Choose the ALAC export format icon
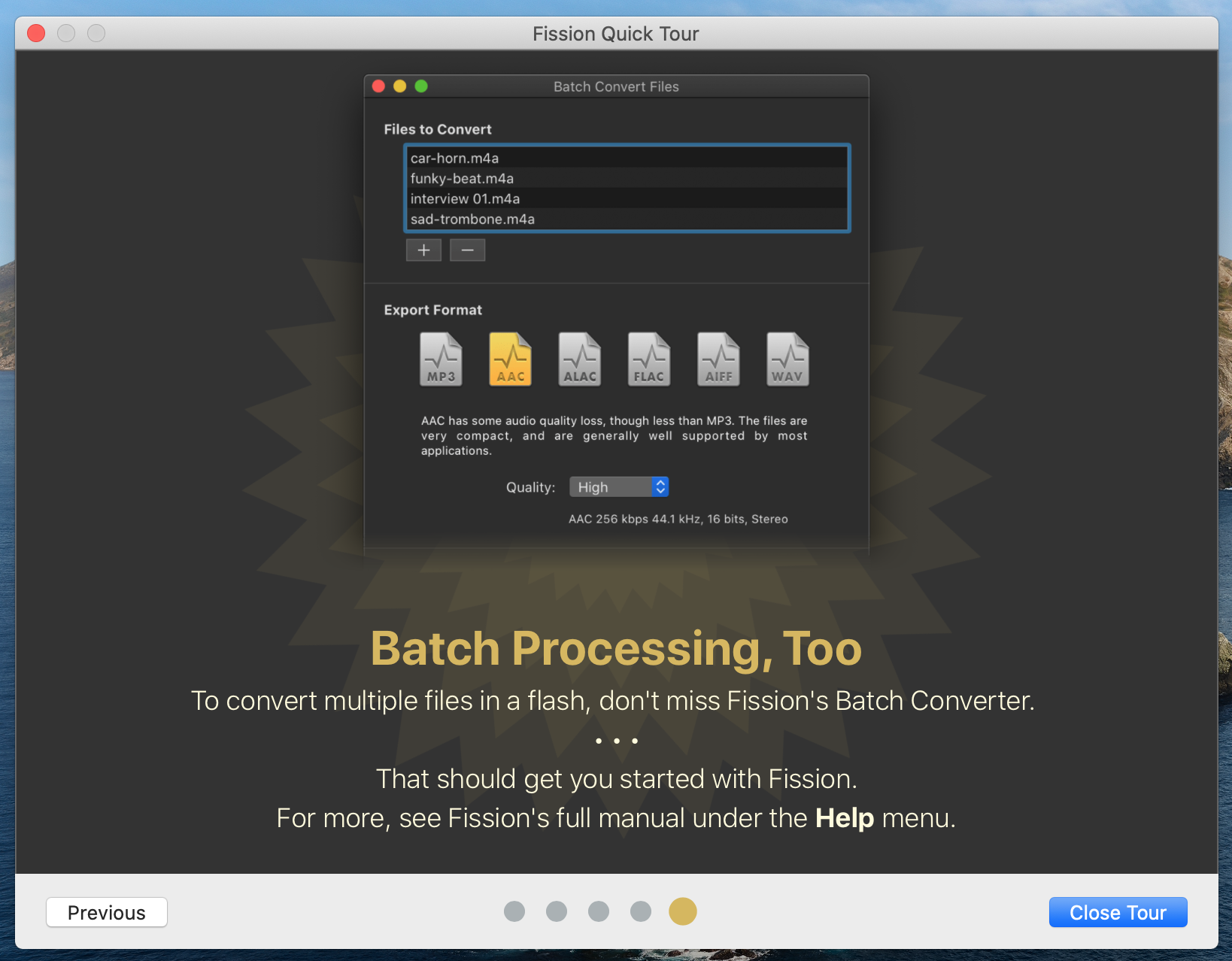 tap(580, 359)
